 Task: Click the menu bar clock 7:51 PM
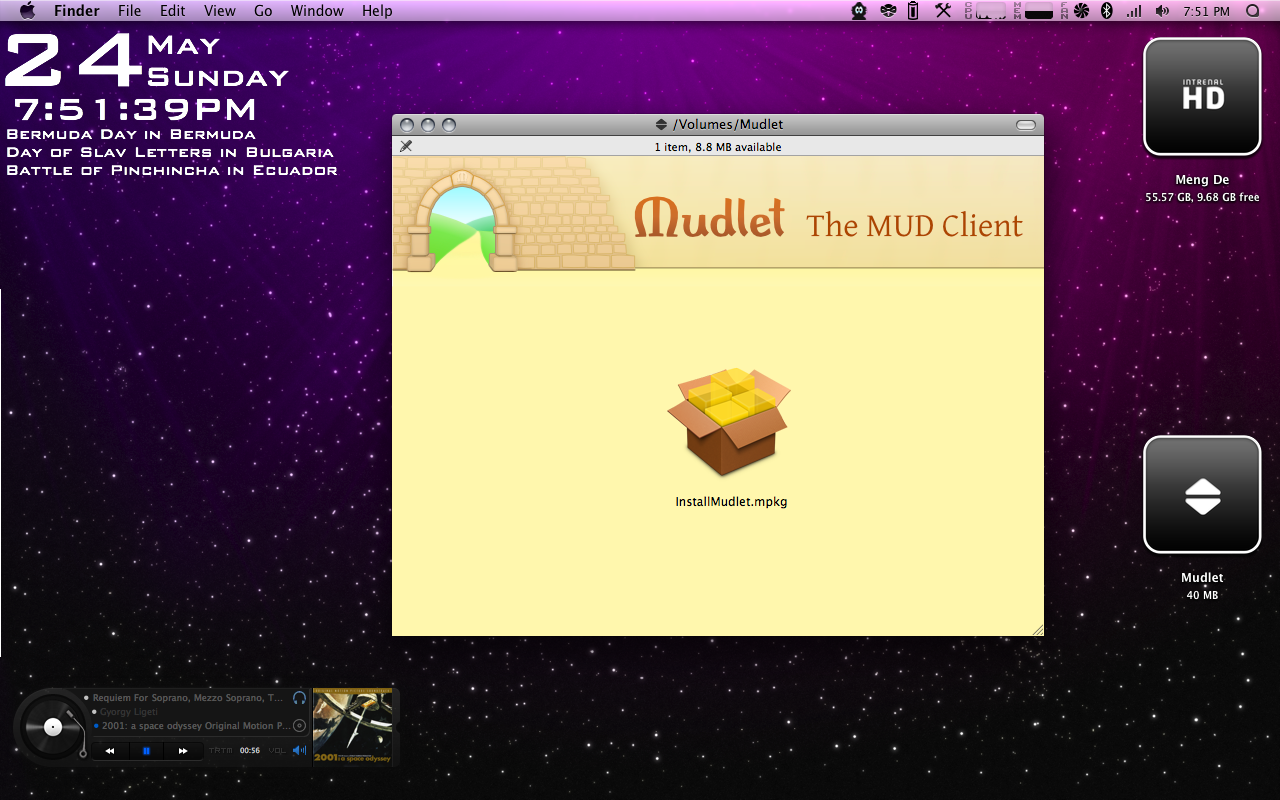coord(1206,11)
